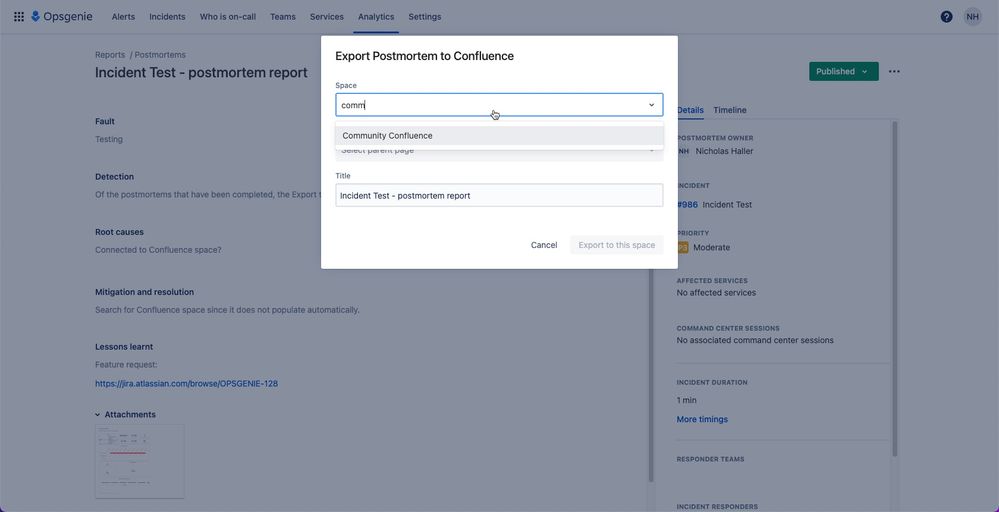Viewport: 999px width, 512px height.
Task: Open the Alerts menu item
Action: click(123, 17)
